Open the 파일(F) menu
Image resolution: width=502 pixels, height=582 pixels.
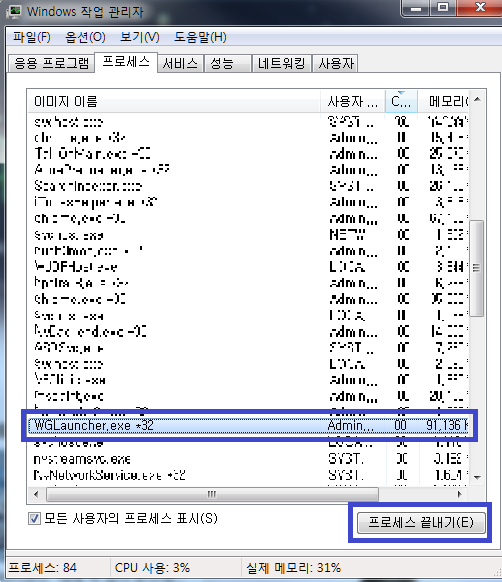point(32,37)
